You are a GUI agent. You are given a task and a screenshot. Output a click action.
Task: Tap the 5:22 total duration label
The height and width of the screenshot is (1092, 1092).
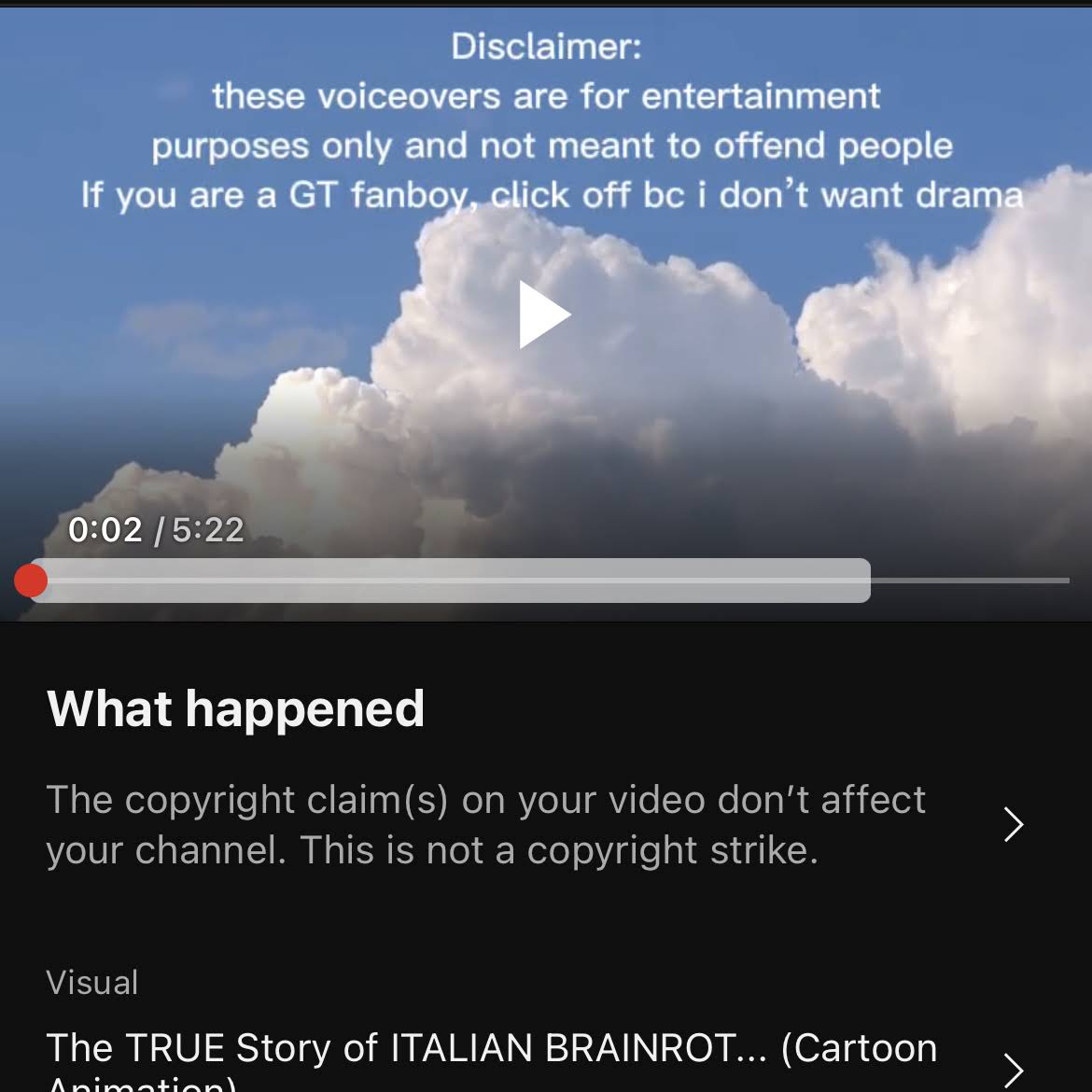(x=208, y=530)
